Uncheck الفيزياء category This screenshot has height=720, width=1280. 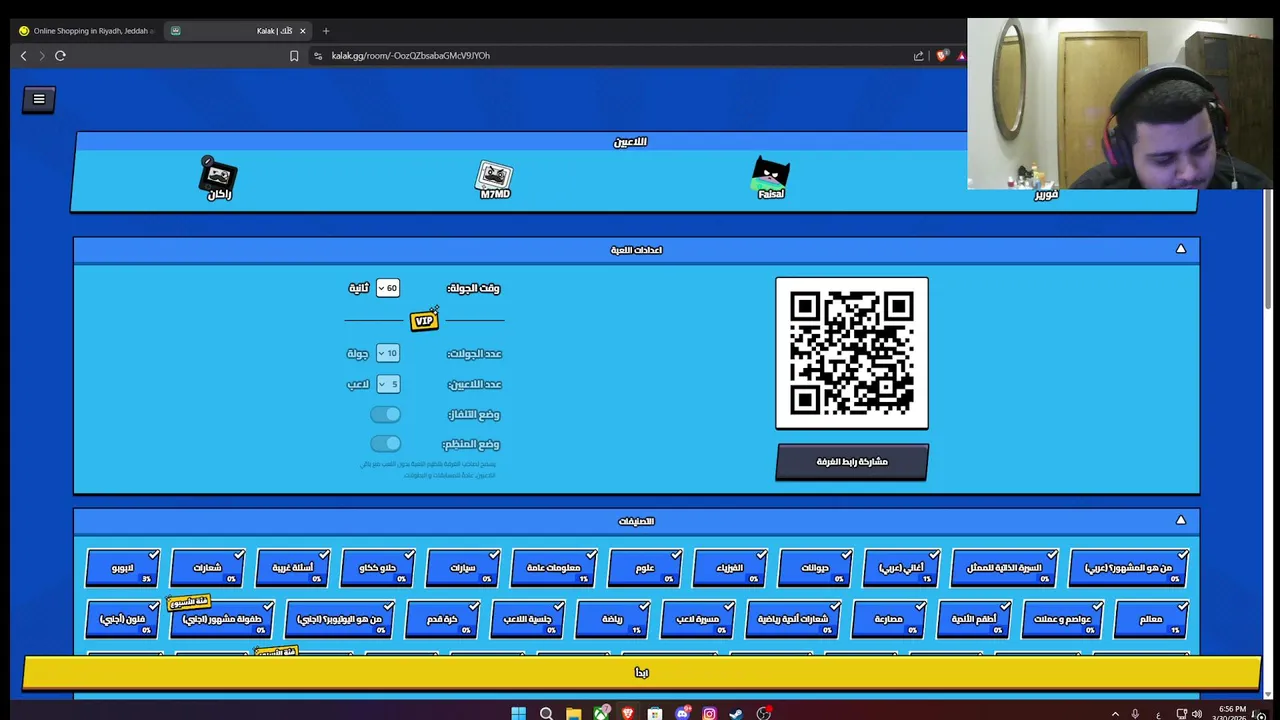coord(730,568)
